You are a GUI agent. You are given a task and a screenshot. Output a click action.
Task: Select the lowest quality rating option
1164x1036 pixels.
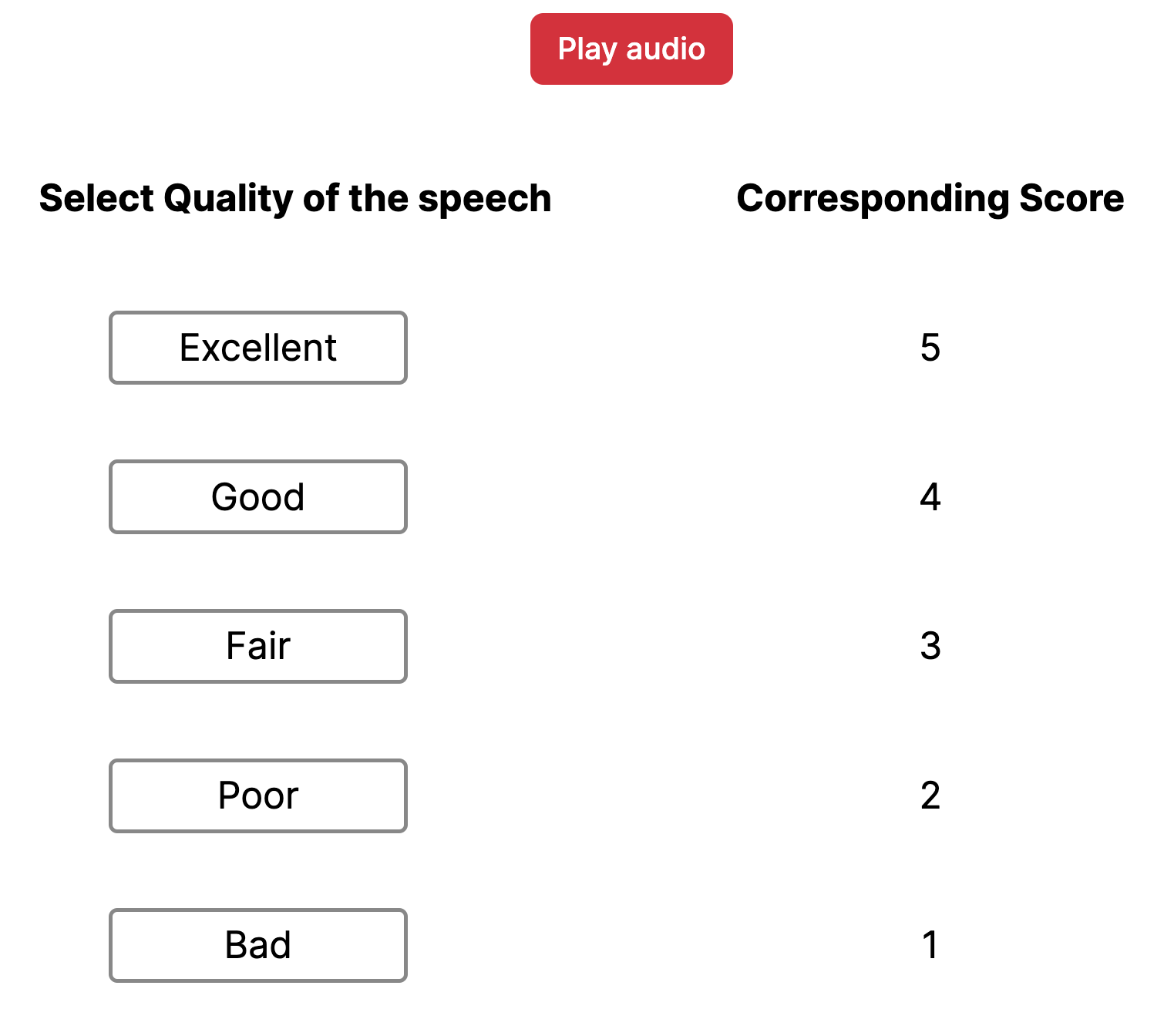tap(257, 945)
